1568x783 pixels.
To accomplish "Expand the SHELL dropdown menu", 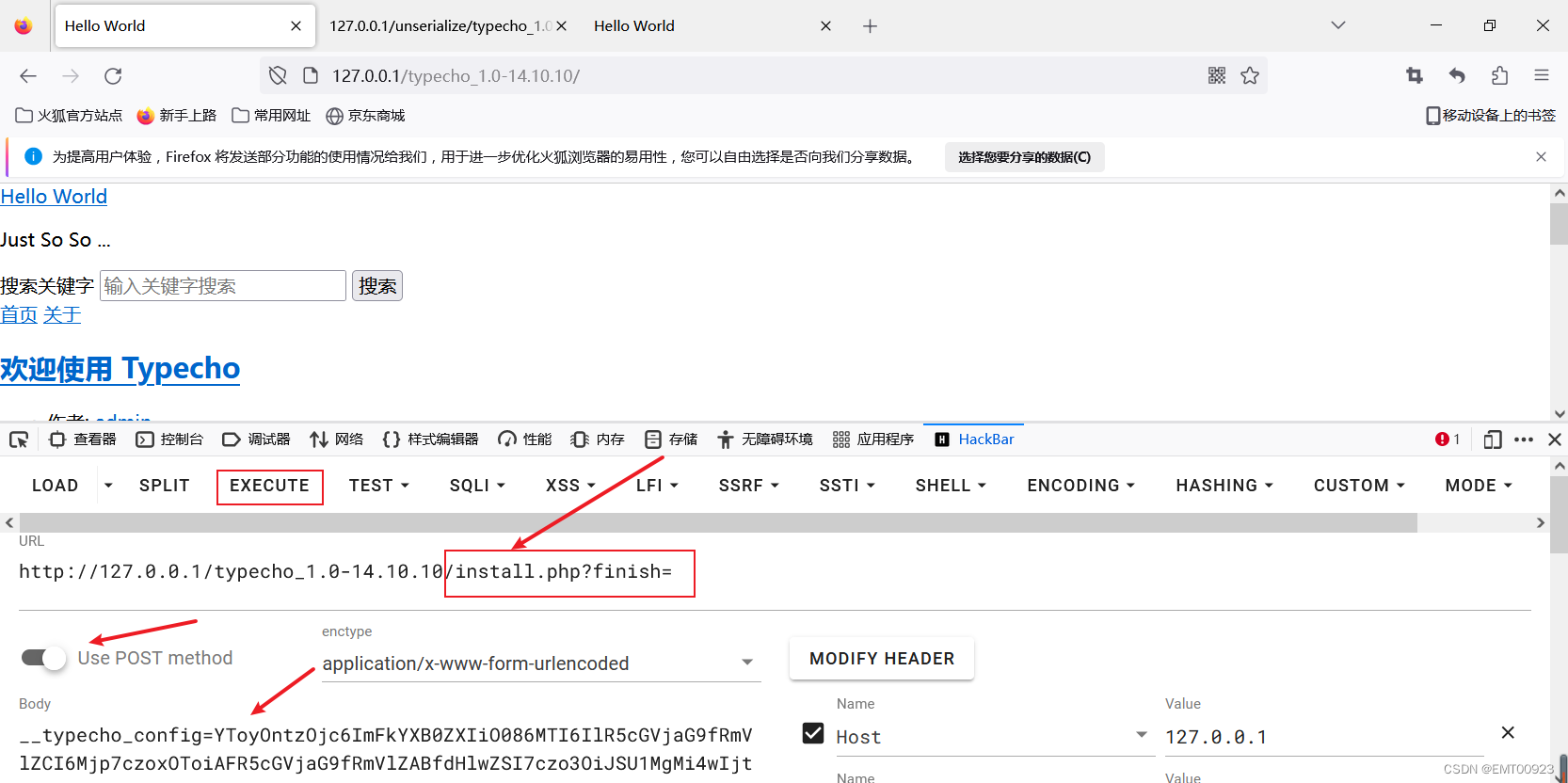I will point(951,486).
